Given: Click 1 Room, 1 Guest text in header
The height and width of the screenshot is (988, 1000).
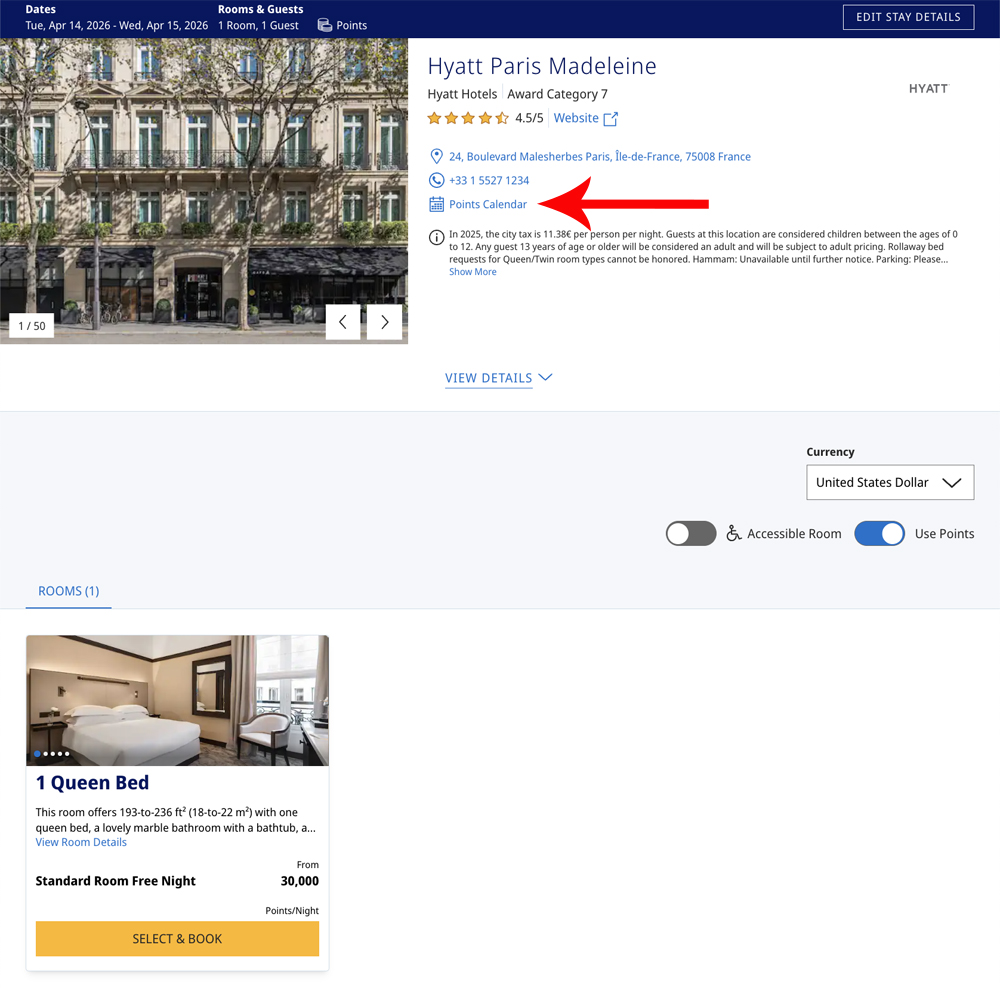Looking at the screenshot, I should point(258,26).
